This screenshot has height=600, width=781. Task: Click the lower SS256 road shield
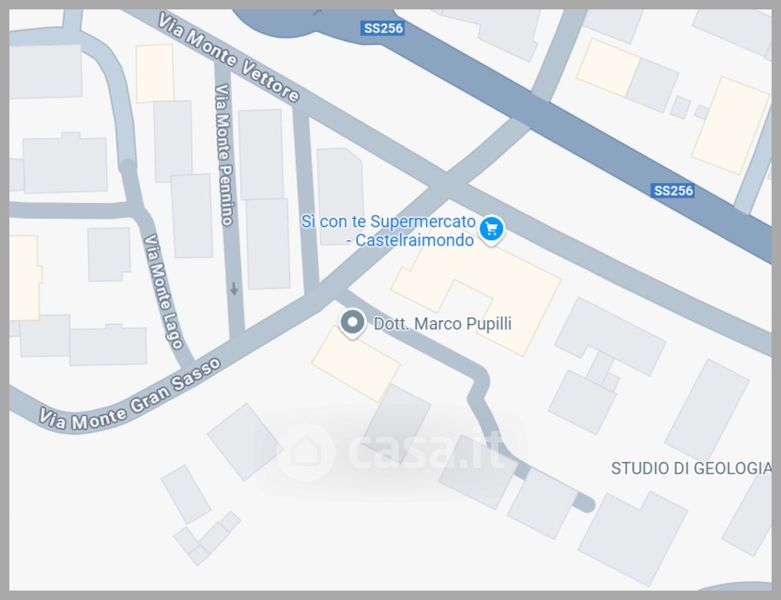point(672,190)
